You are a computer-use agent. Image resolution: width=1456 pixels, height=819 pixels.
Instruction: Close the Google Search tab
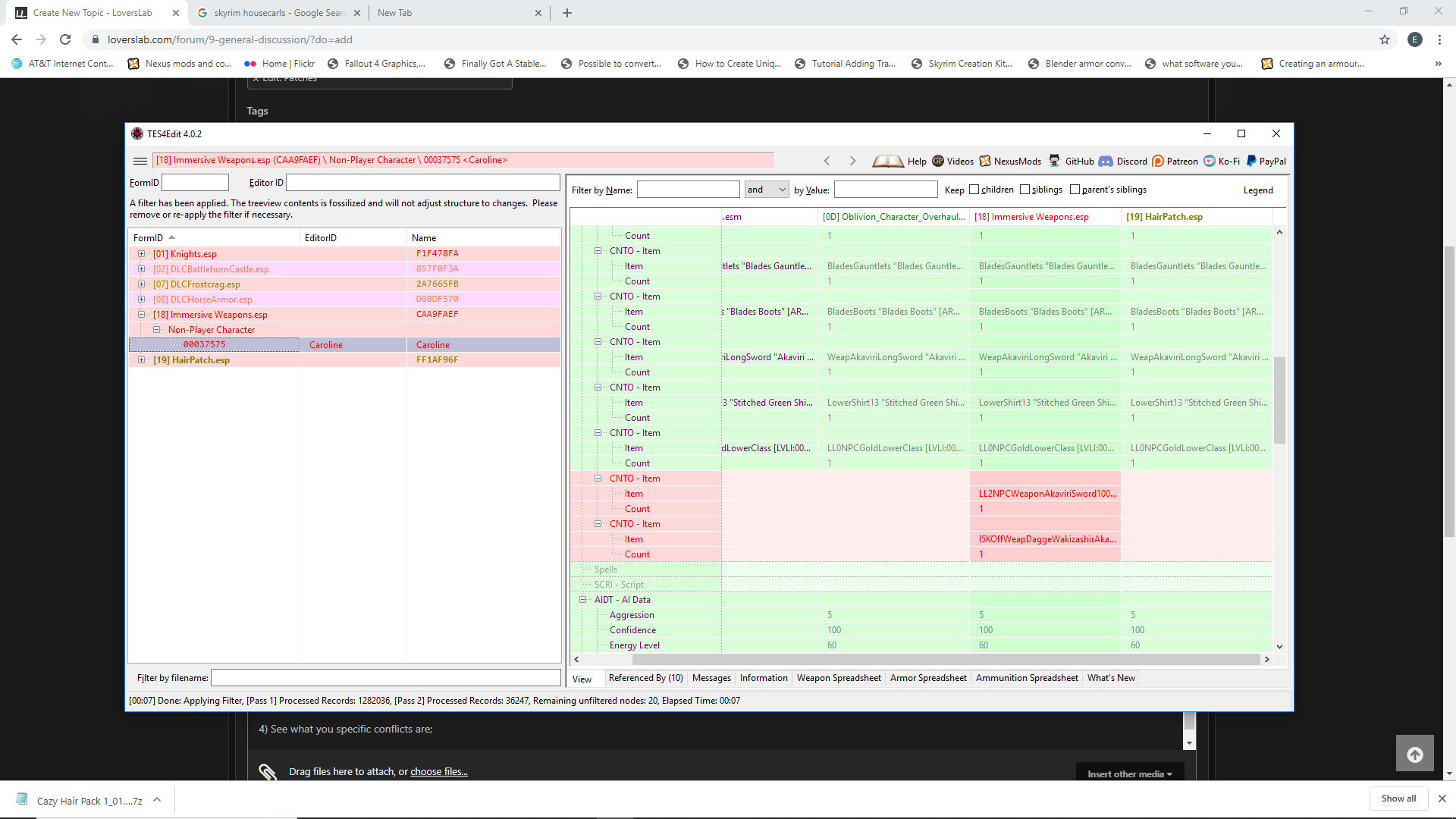(357, 13)
